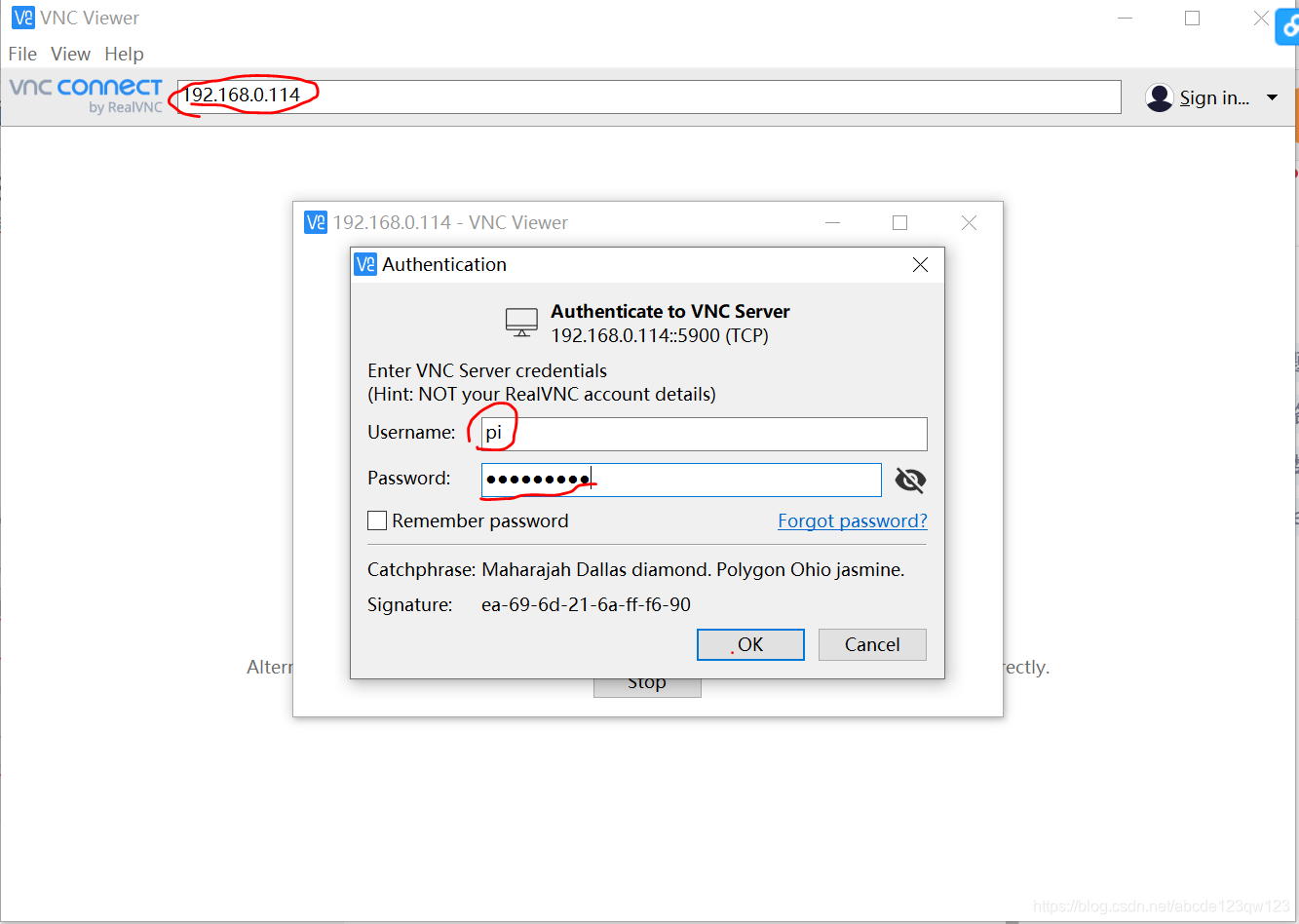1299x924 pixels.
Task: Click the 192.168.0.114::5900 (TCP) address text
Action: tap(660, 335)
